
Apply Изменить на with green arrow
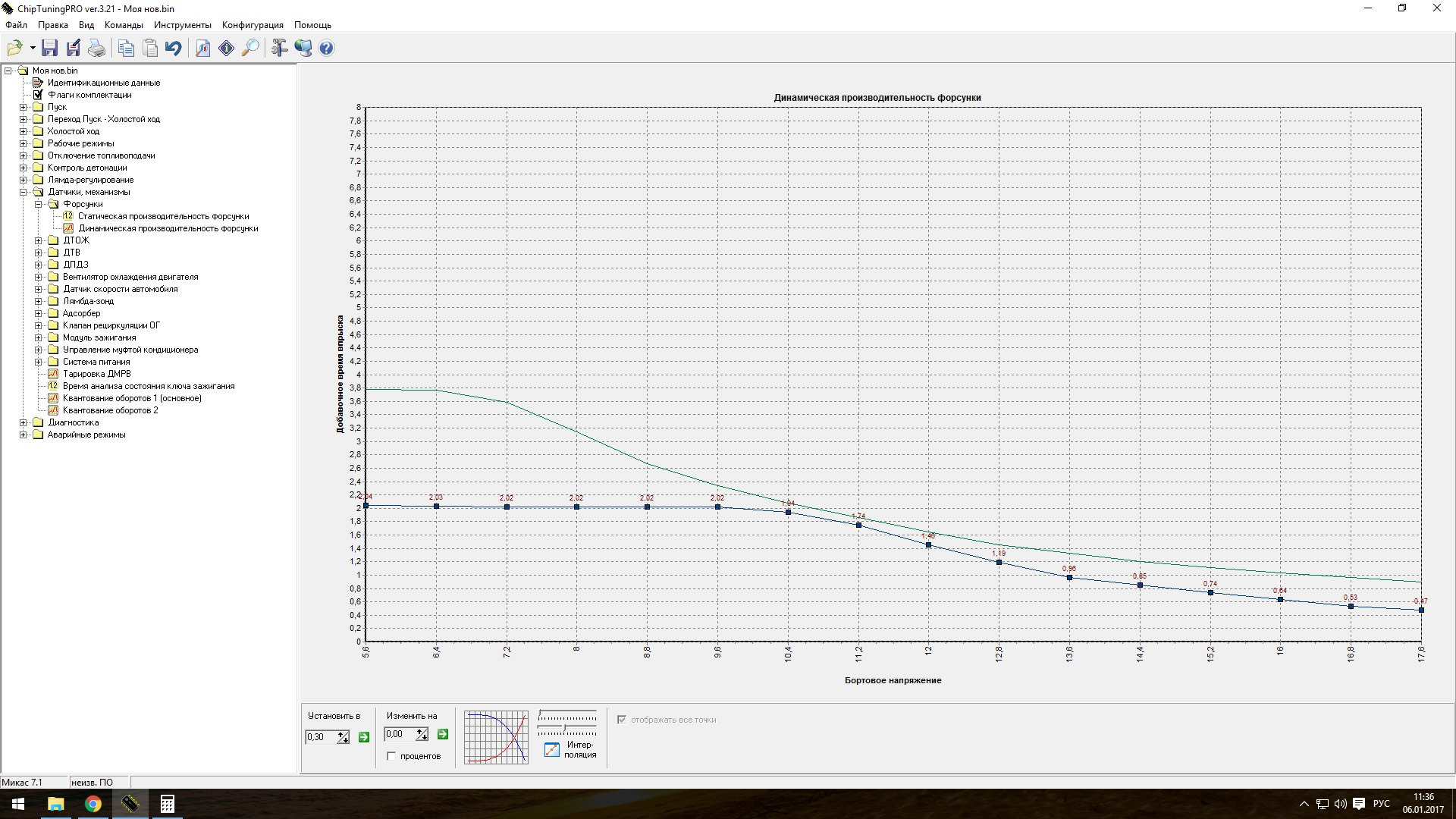(x=443, y=734)
